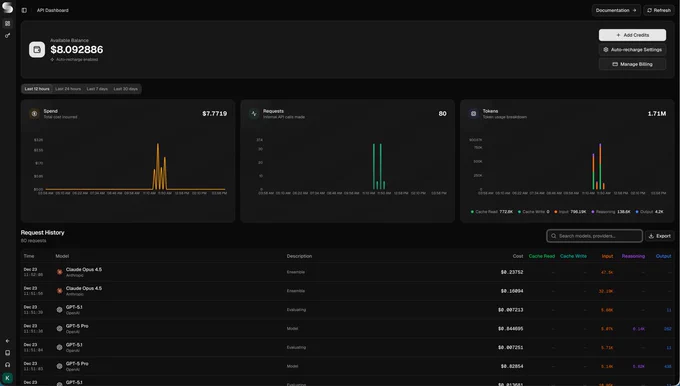Screen dimensions: 680x386
Task: Click the green Cache Read legend dot
Action: coord(472,212)
